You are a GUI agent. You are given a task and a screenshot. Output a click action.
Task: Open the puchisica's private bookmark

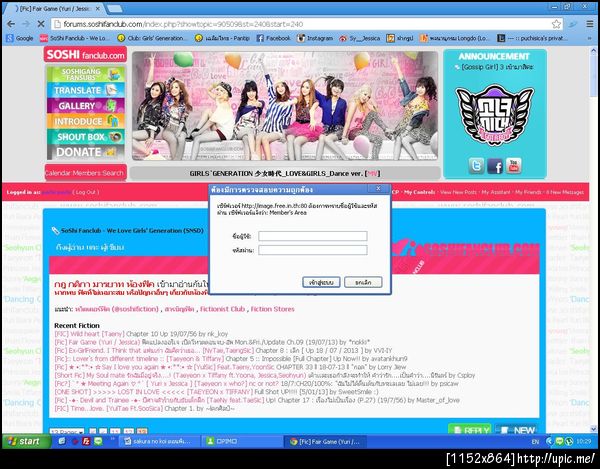[x=532, y=38]
